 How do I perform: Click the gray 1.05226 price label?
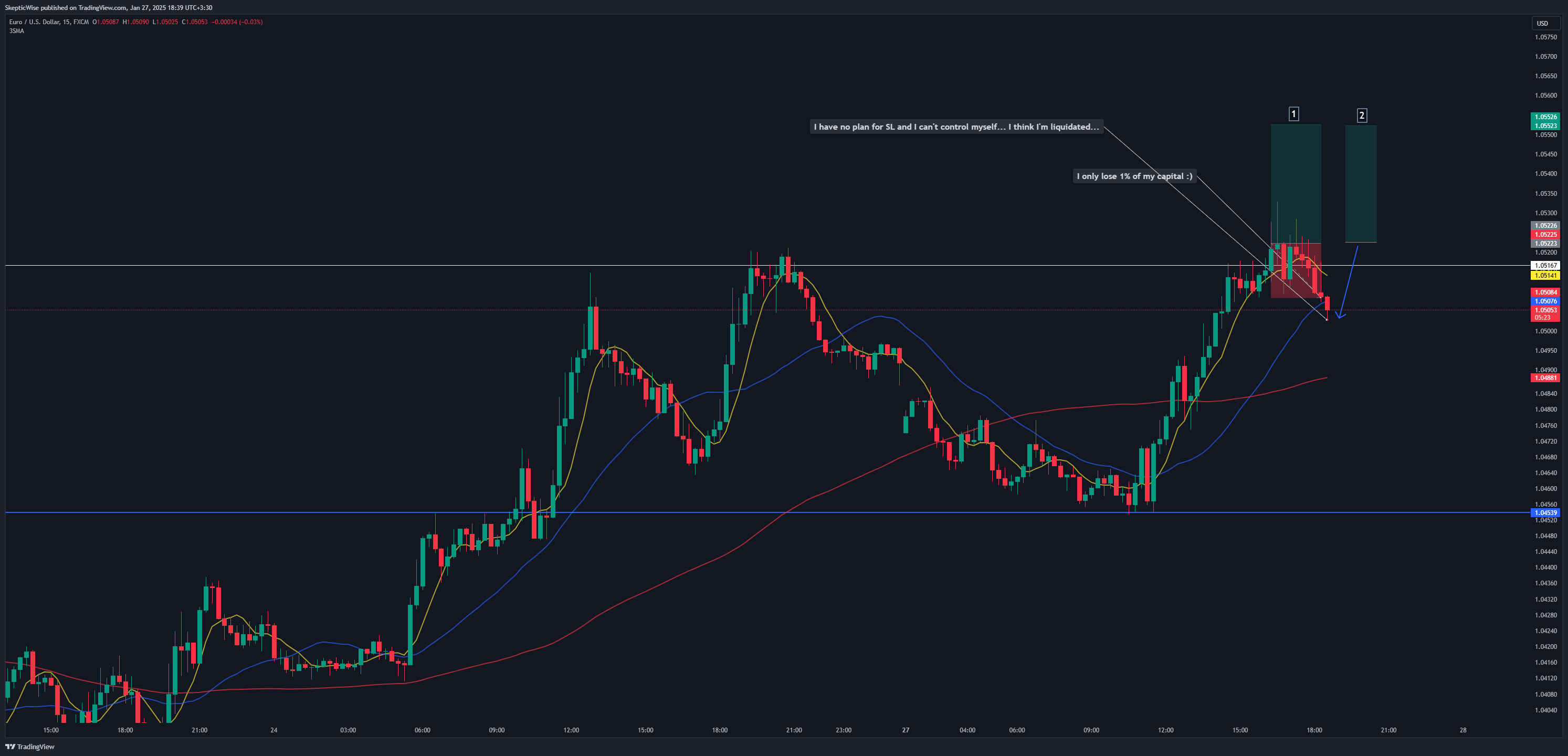1545,225
